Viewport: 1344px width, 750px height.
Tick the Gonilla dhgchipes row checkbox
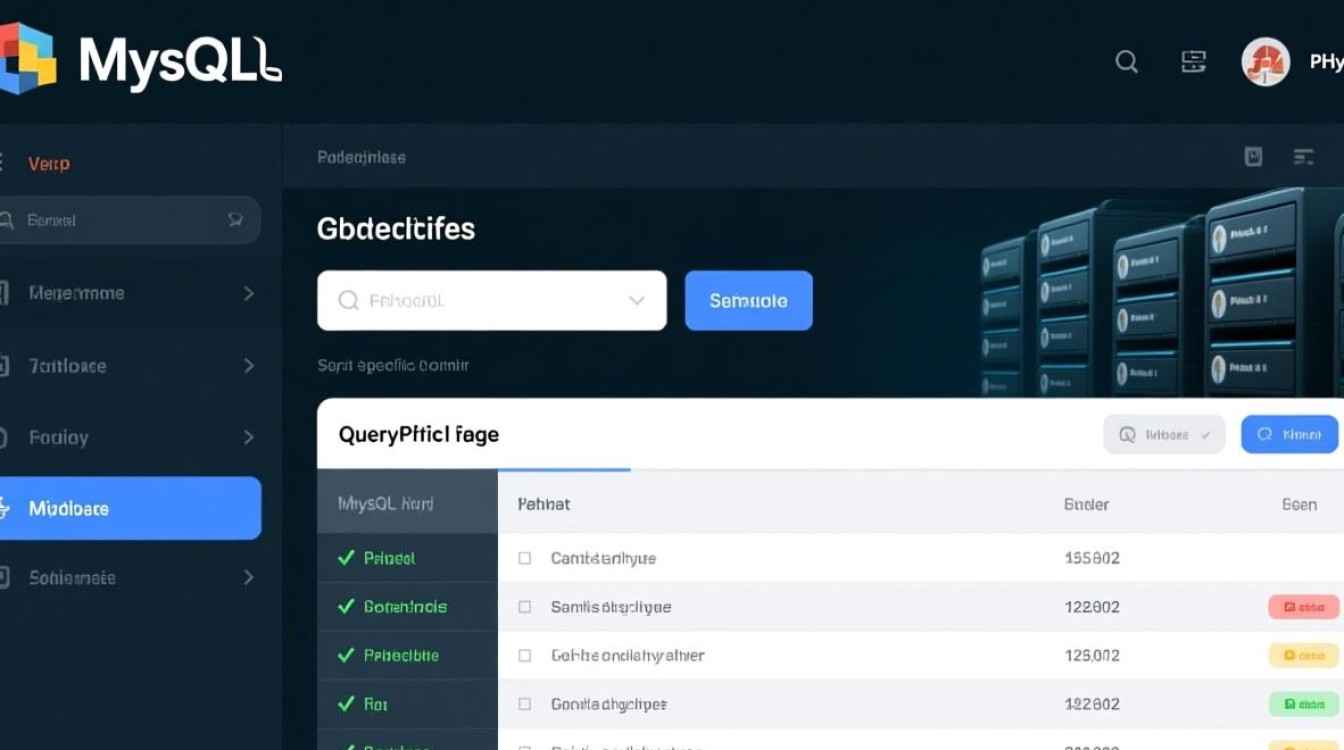524,704
